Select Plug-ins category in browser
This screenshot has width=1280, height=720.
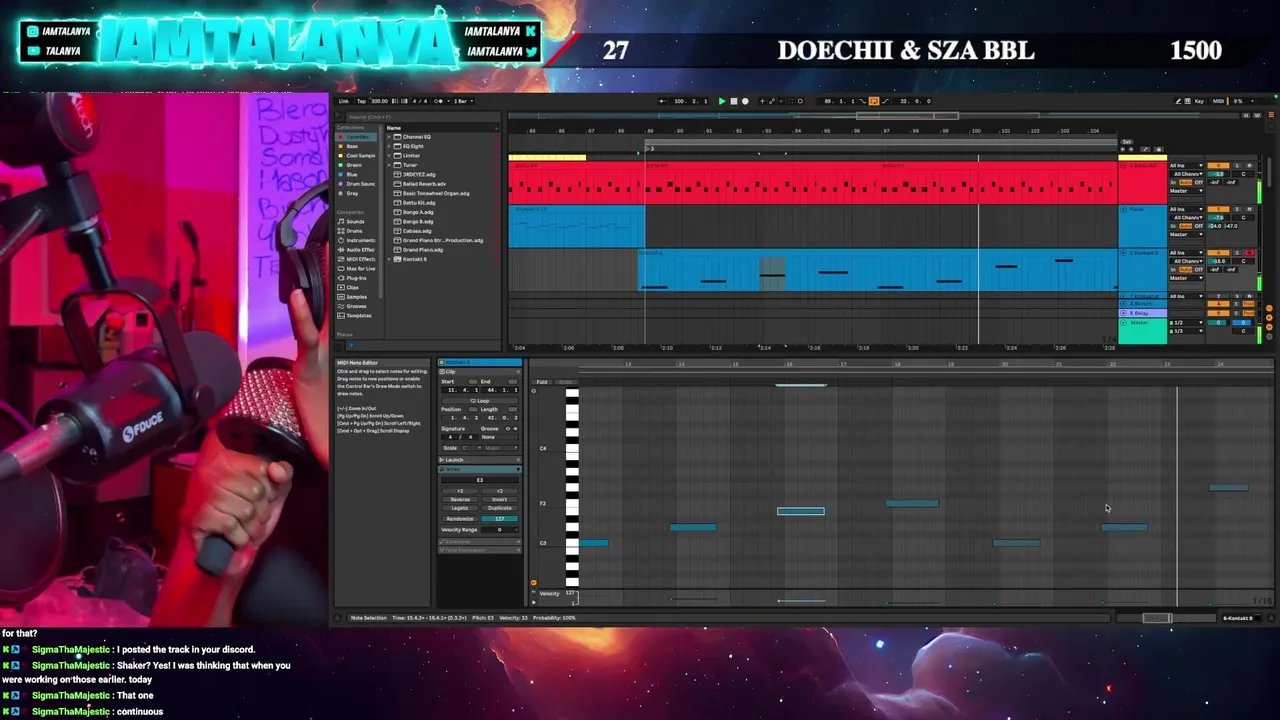click(356, 278)
